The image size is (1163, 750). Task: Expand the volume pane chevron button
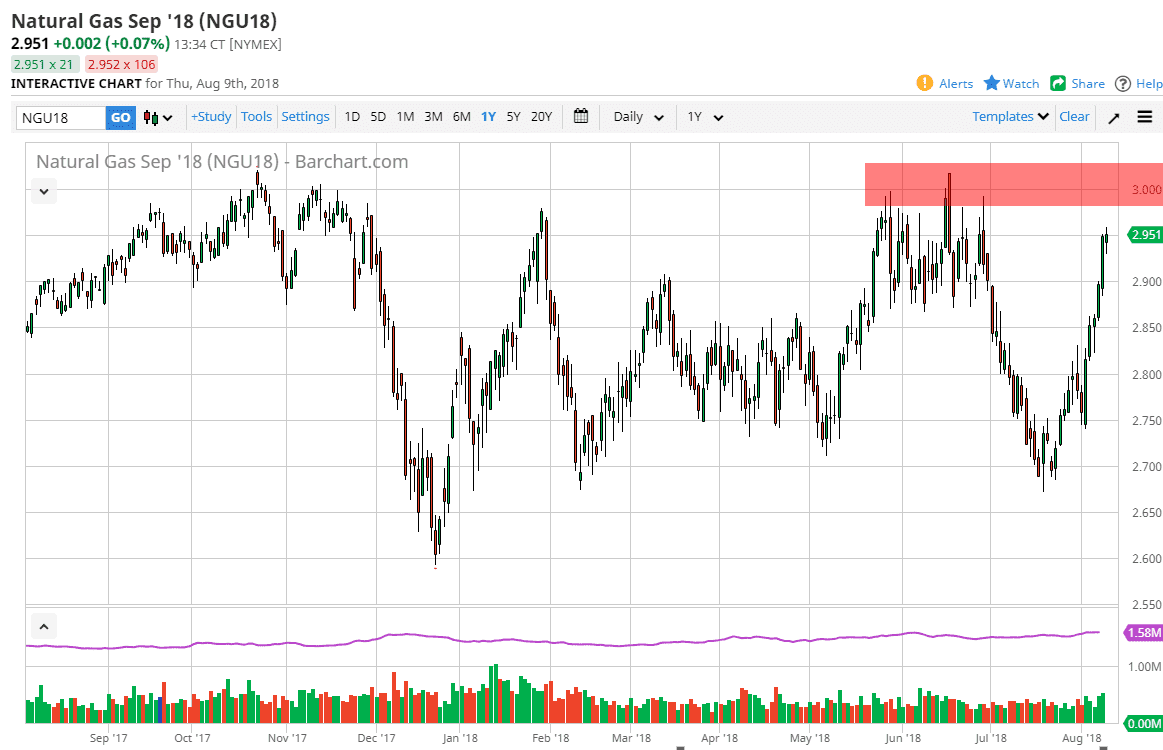point(44,627)
